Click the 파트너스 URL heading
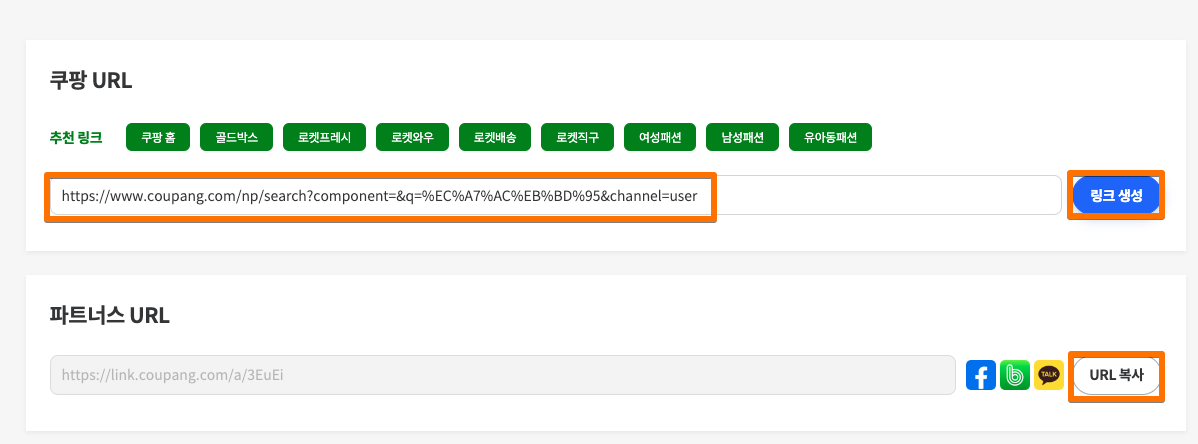 pos(109,315)
